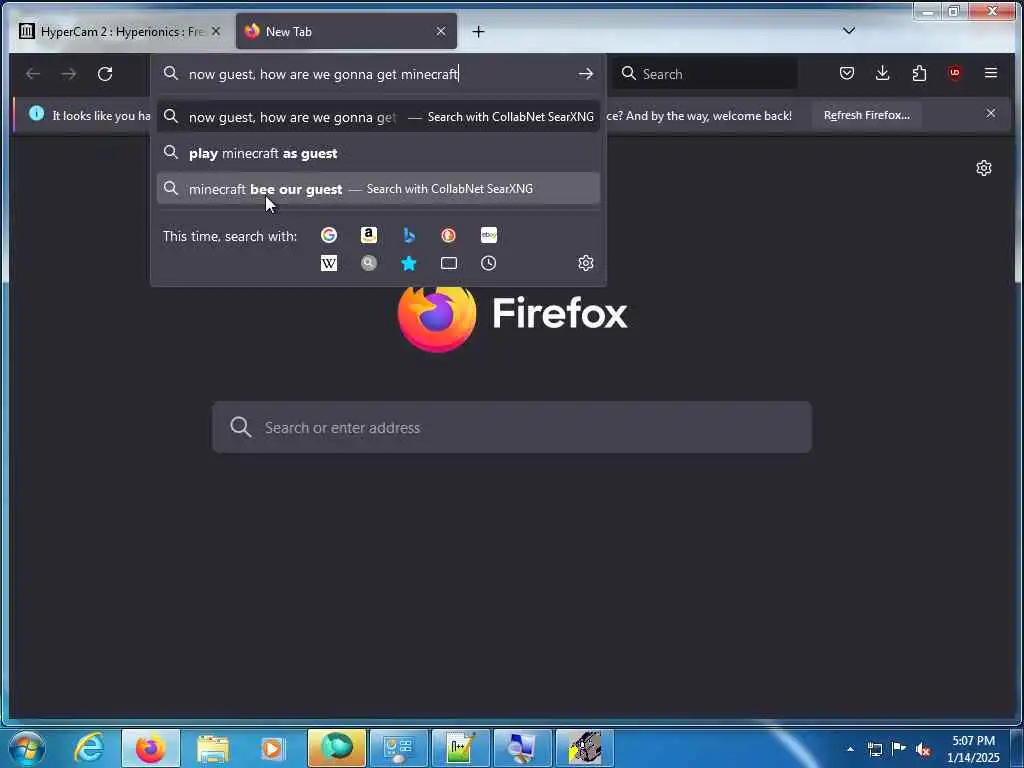Search with Bing one-off icon

(409, 235)
